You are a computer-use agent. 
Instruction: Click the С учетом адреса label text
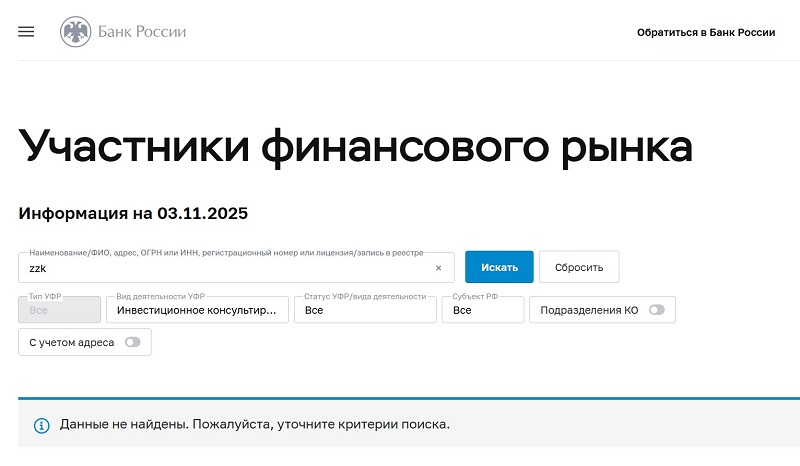[x=71, y=342]
